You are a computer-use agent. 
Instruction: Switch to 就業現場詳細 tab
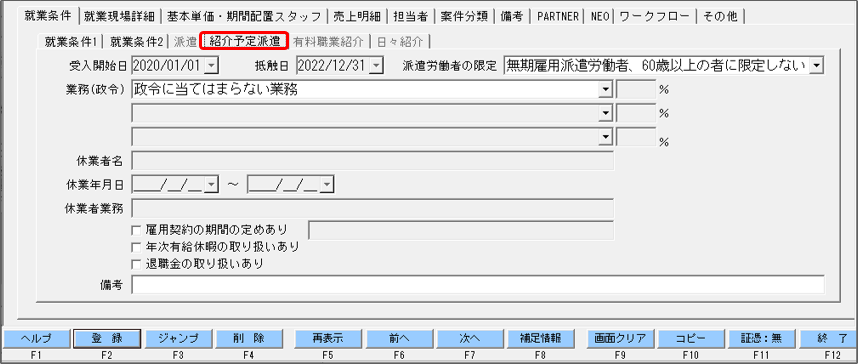click(x=119, y=16)
